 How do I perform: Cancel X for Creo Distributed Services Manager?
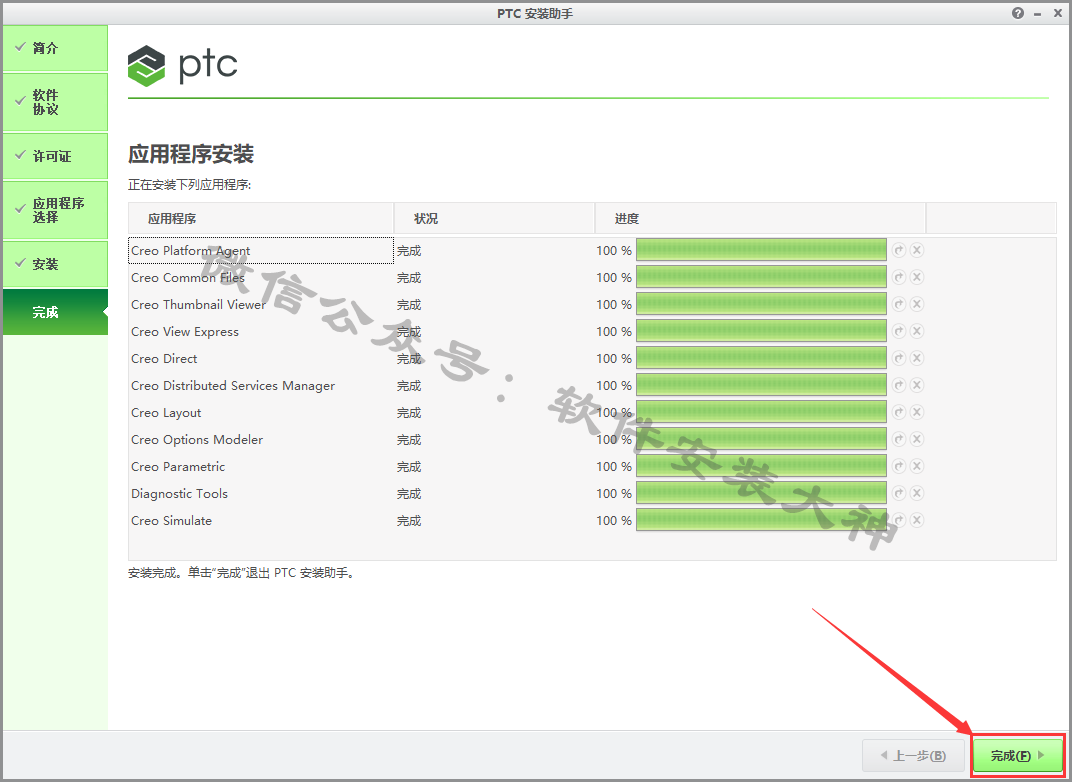917,385
